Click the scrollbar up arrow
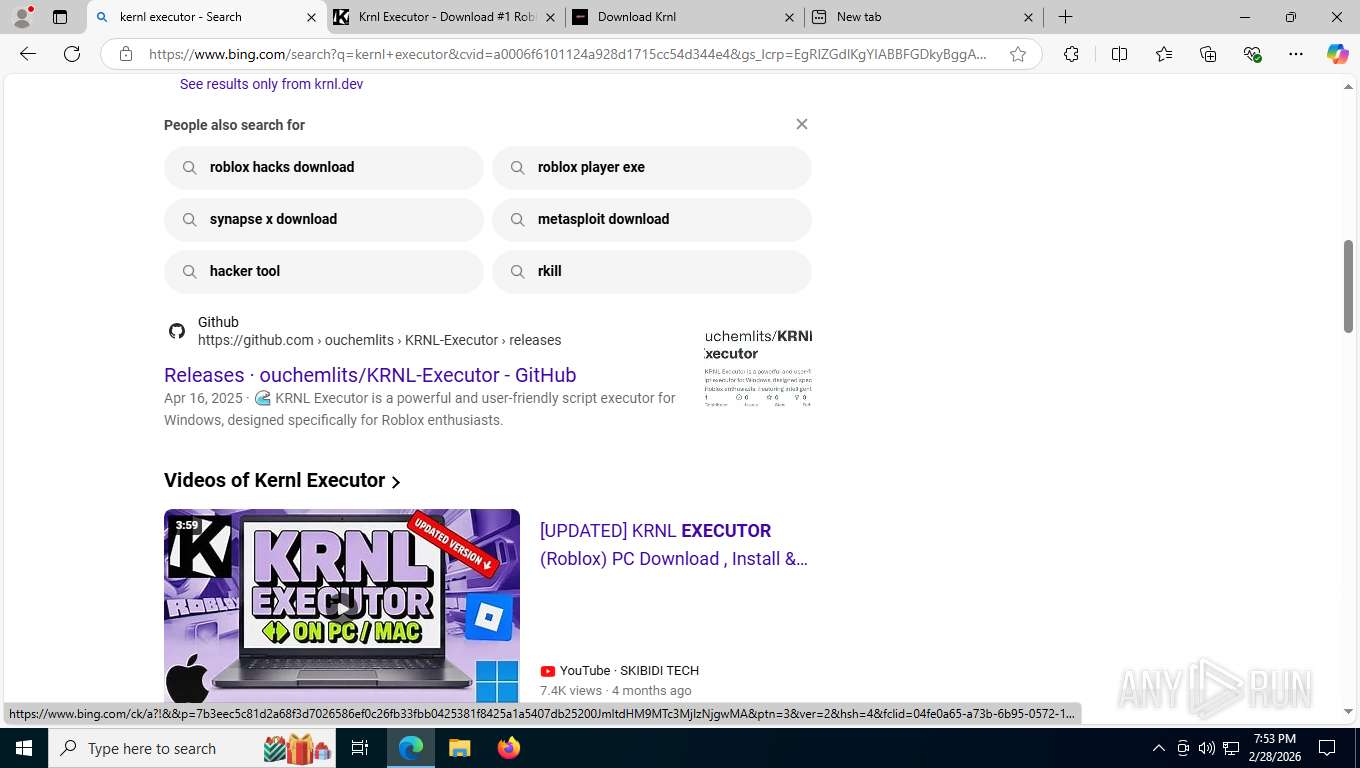Screen dimensions: 1360x768 click(1348, 86)
